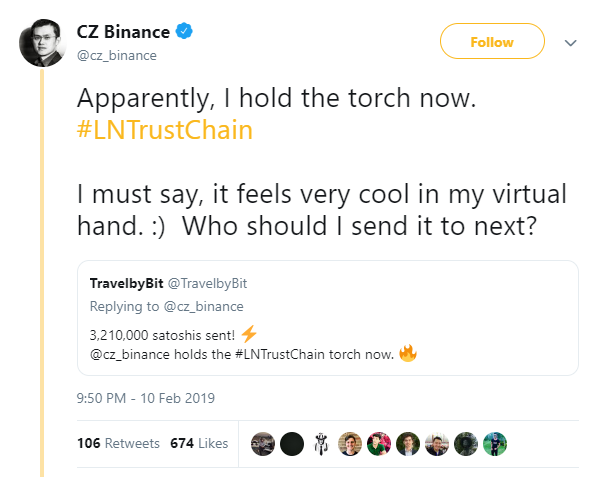Follow the CZ Binance account
604x477 pixels.
(492, 42)
